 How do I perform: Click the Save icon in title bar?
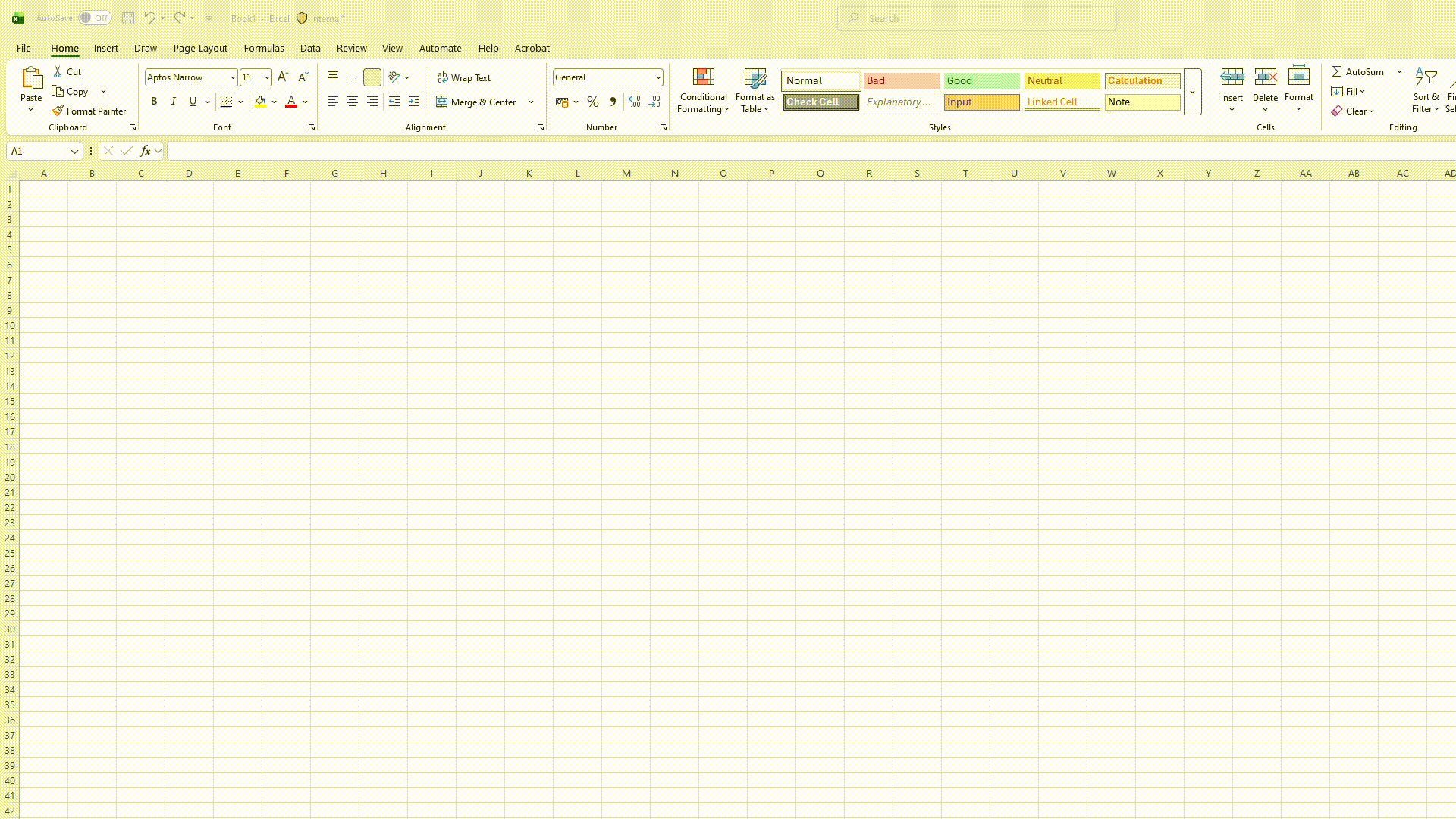pyautogui.click(x=128, y=18)
